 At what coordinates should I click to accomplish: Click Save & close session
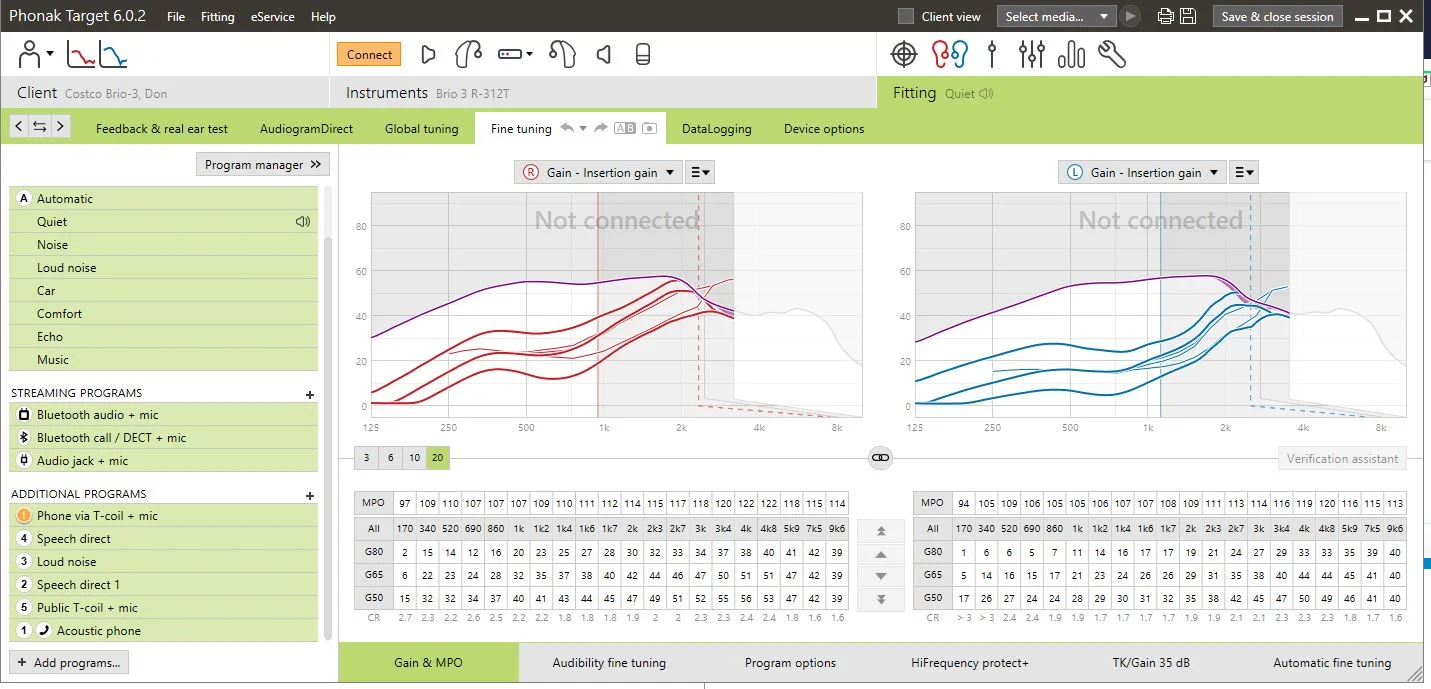(x=1277, y=16)
